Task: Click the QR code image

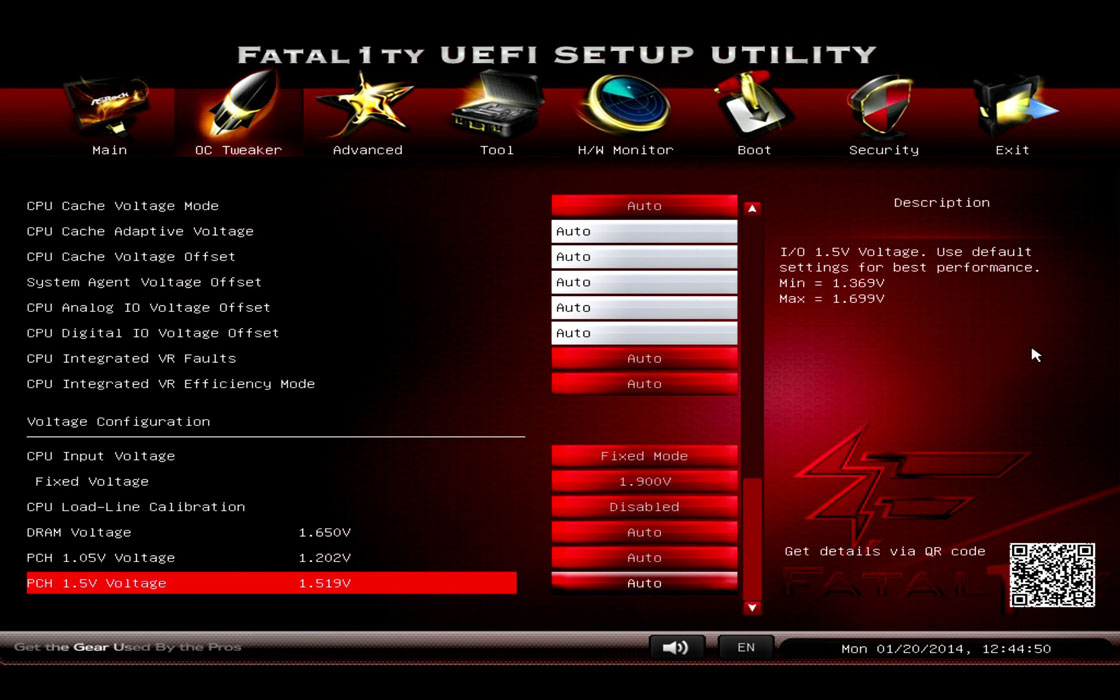Action: [1052, 576]
